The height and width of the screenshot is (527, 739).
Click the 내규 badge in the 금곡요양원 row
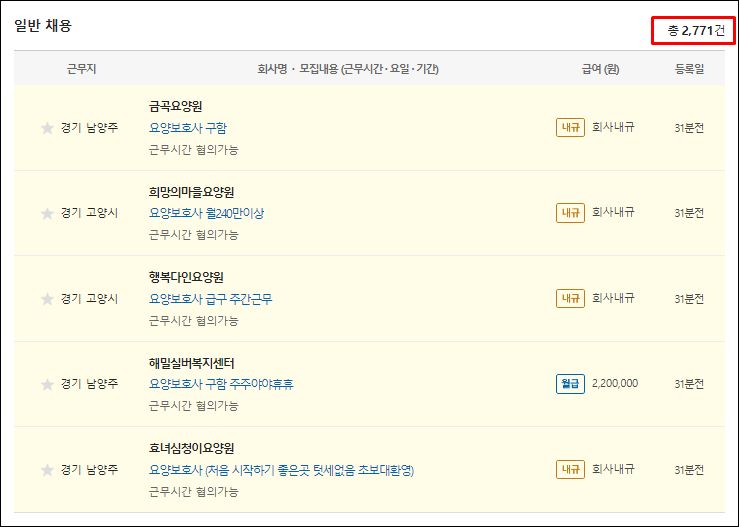click(570, 128)
